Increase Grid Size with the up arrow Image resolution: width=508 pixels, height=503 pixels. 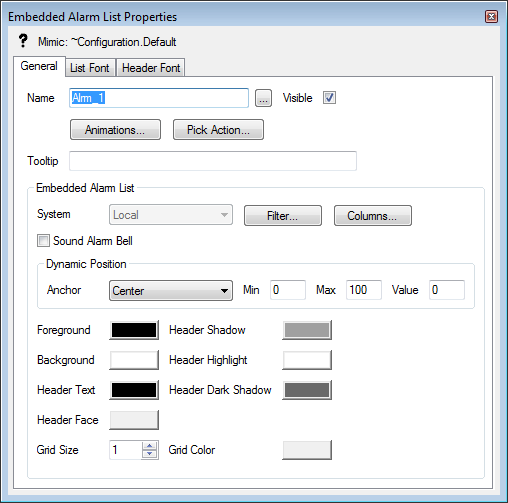pyautogui.click(x=150, y=446)
